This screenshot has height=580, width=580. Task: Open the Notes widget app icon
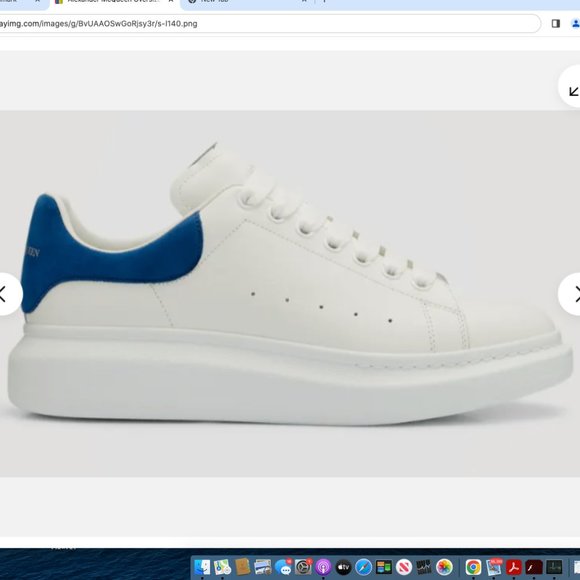tap(384, 567)
